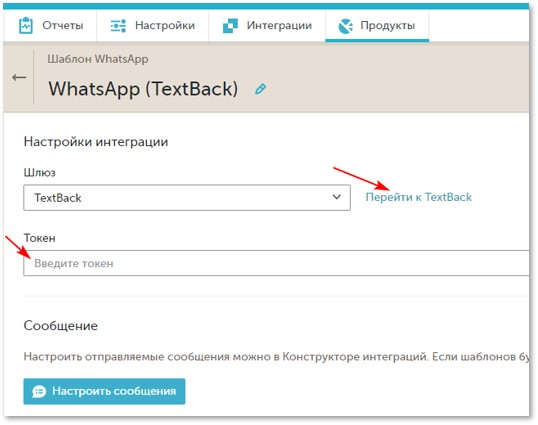Click the Шаблон WhatsApp breadcrumb
538x425 pixels.
coord(98,59)
